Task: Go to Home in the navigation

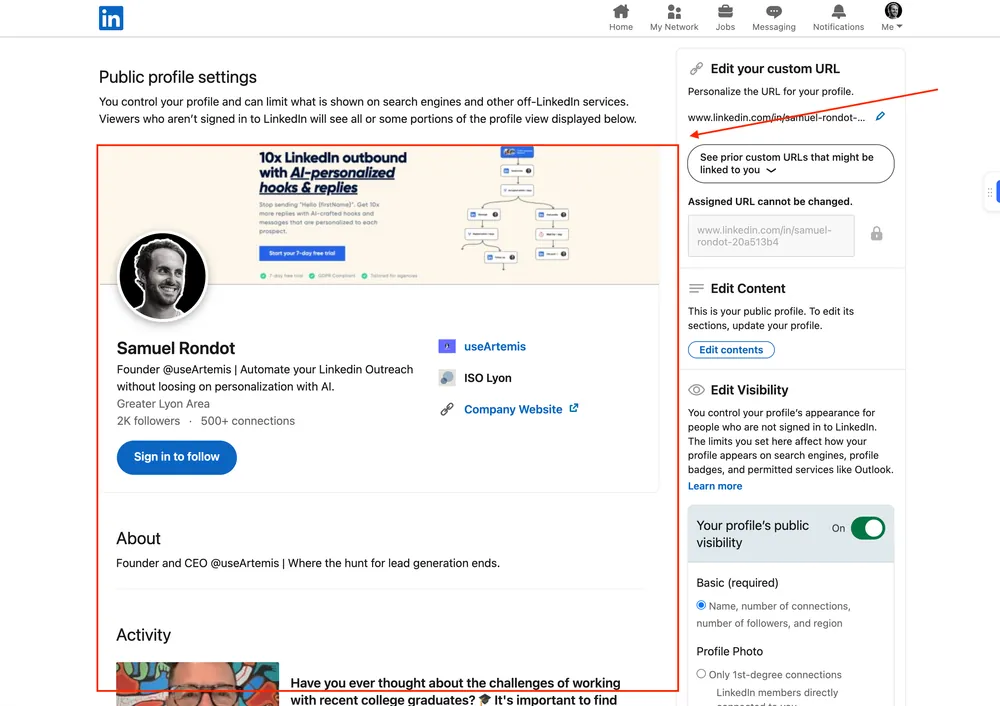Action: click(621, 17)
